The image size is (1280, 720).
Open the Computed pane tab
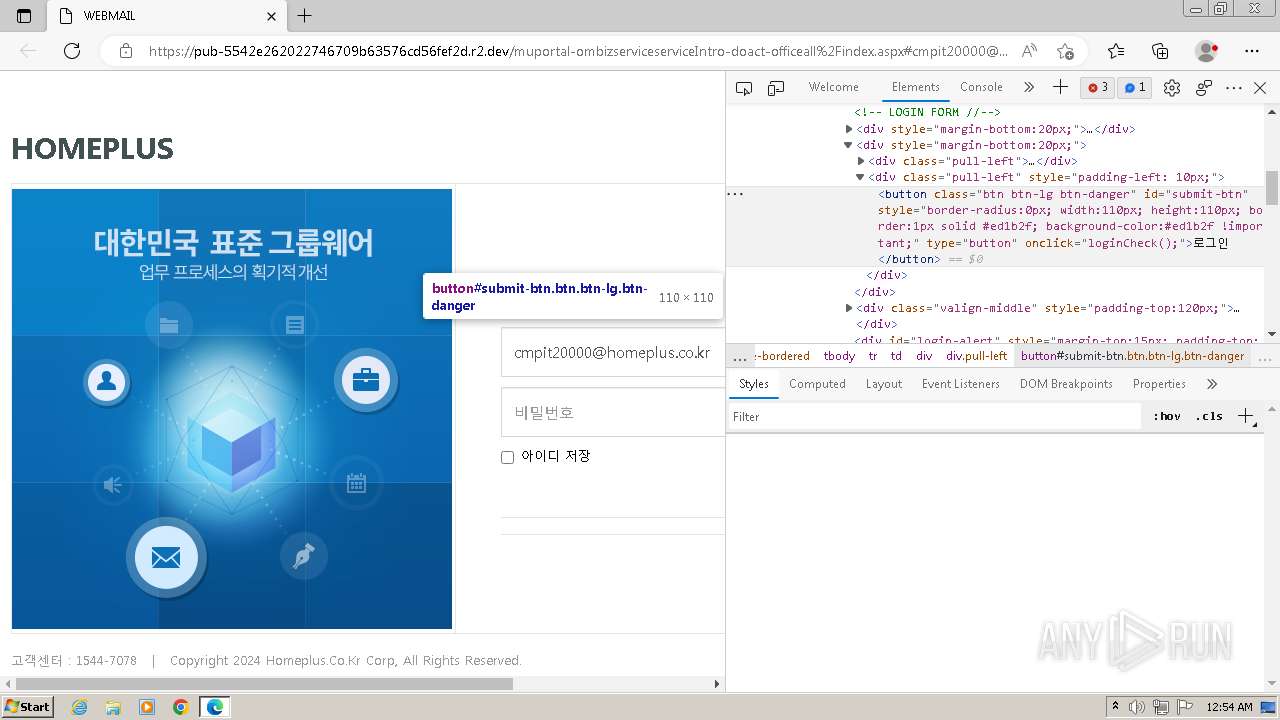coord(817,384)
